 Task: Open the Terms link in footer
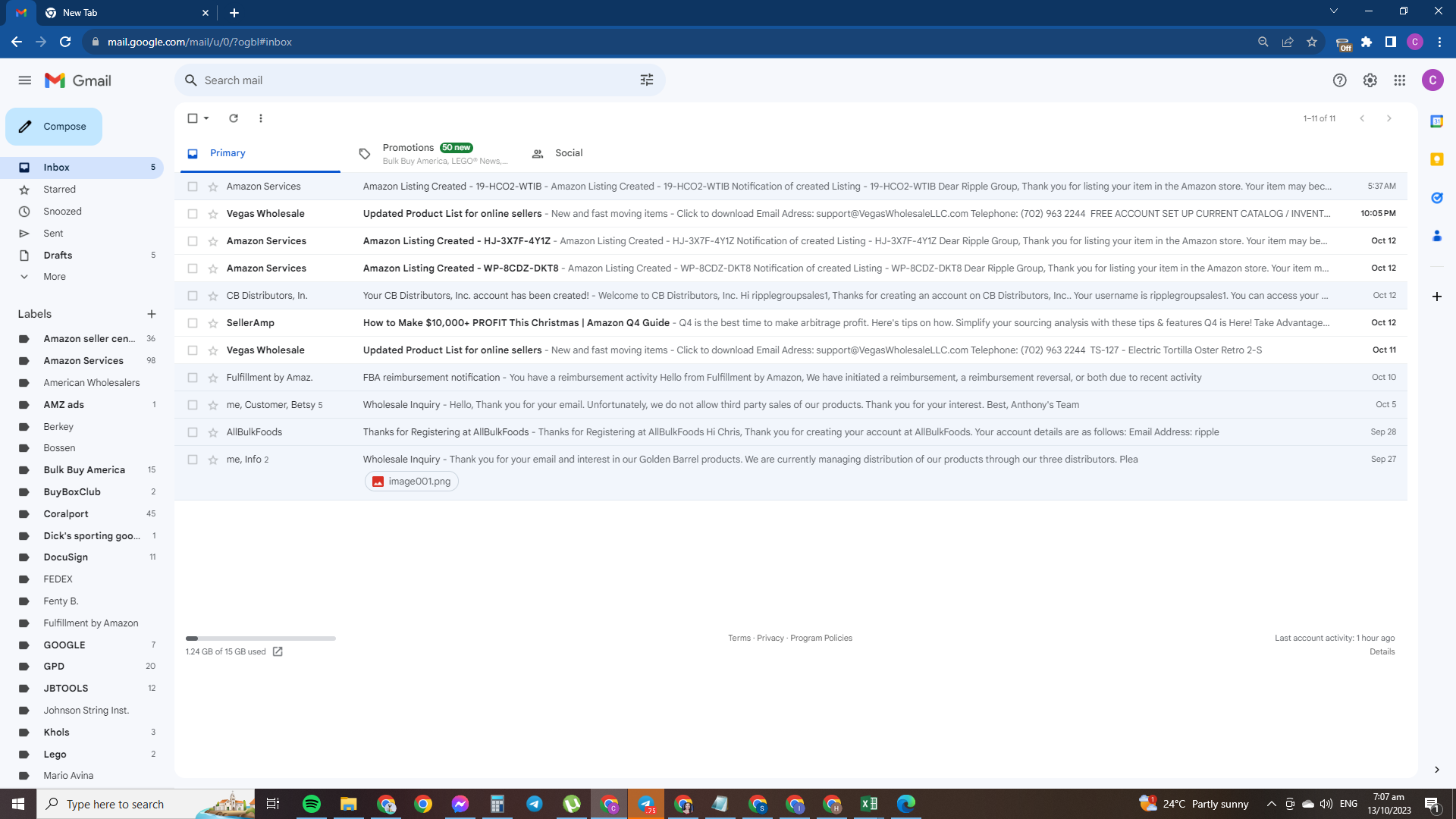coord(739,639)
